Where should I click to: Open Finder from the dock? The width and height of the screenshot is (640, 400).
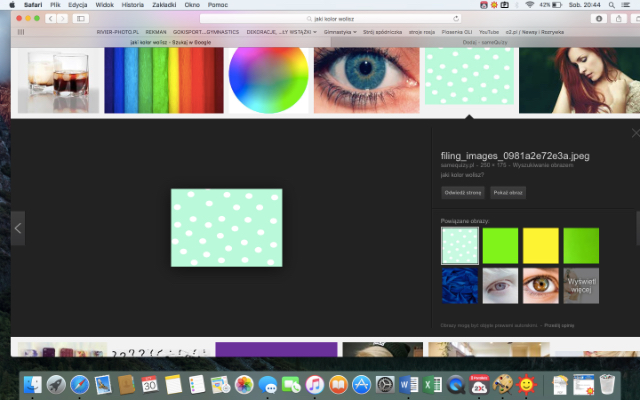pos(34,384)
